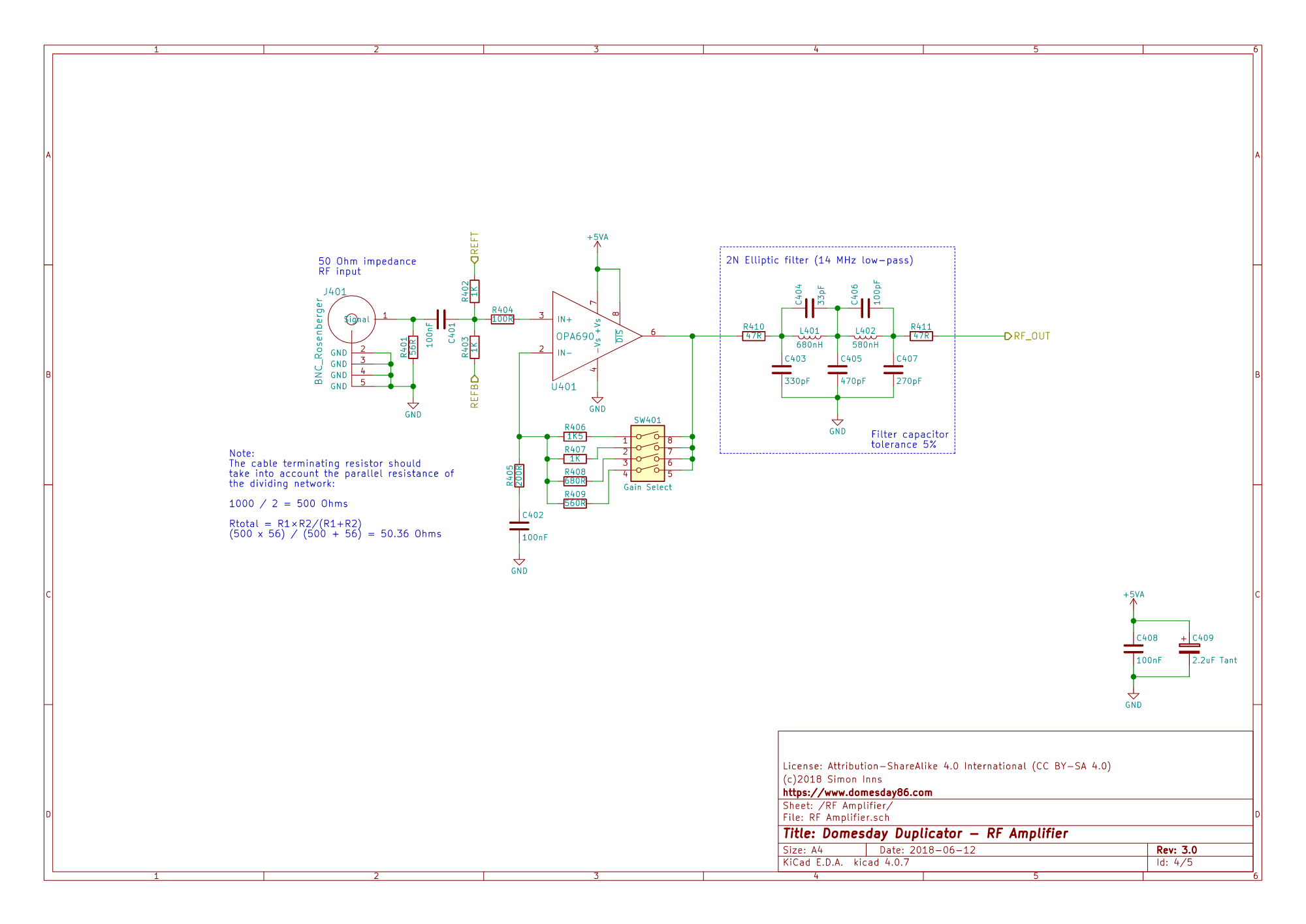This screenshot has width=1306, height=924.
Task: Click the R410 47R resistor
Action: click(754, 336)
